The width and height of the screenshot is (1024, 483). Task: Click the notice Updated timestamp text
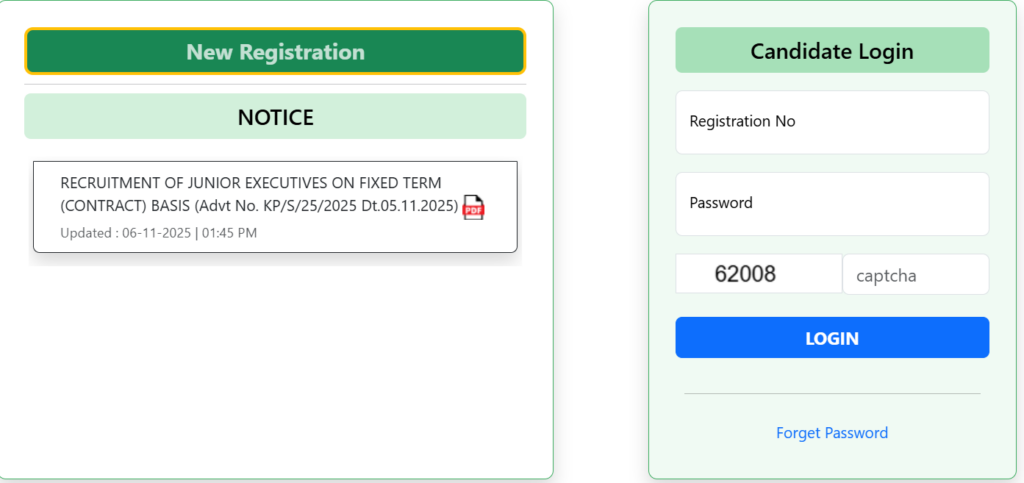159,233
